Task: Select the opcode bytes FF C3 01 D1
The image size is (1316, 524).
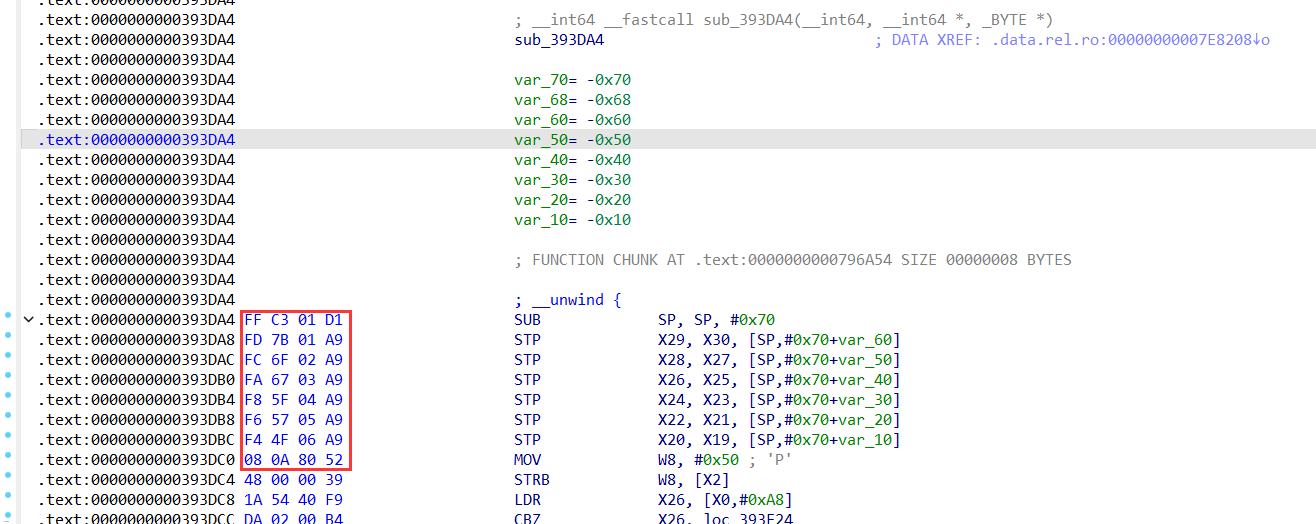Action: click(x=293, y=320)
